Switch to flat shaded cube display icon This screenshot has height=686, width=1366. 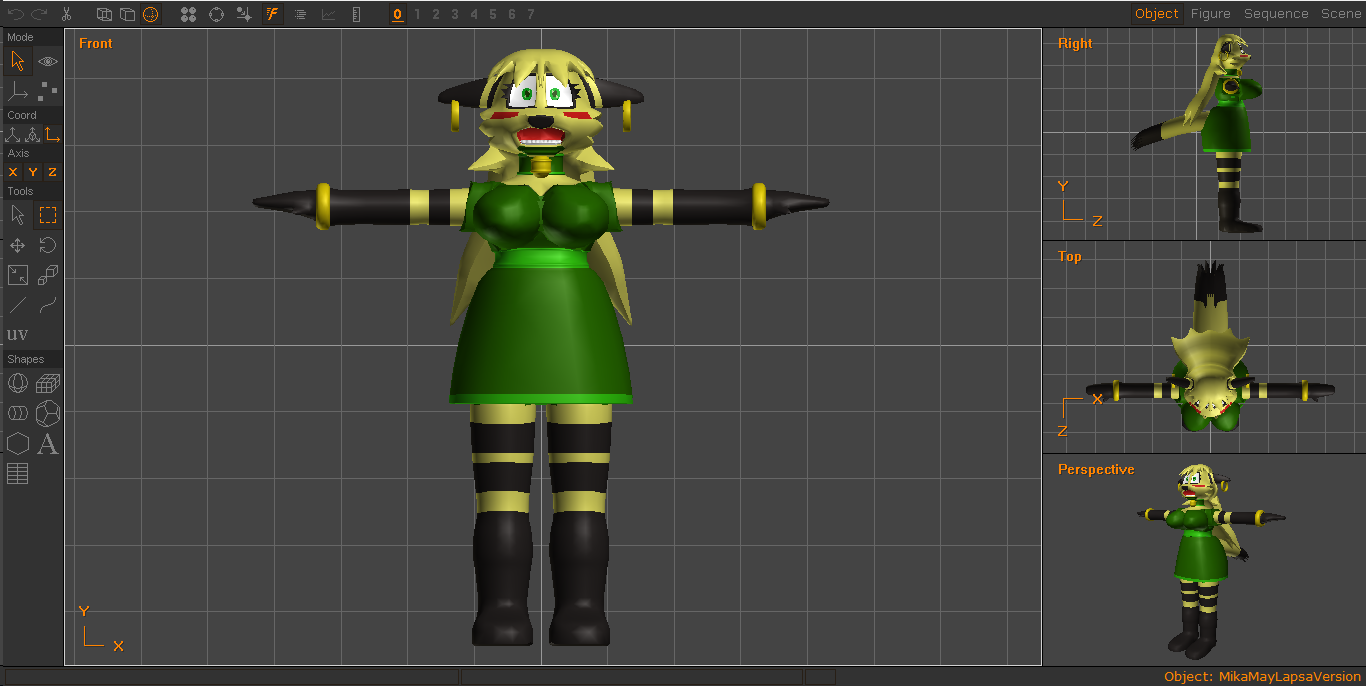[127, 14]
